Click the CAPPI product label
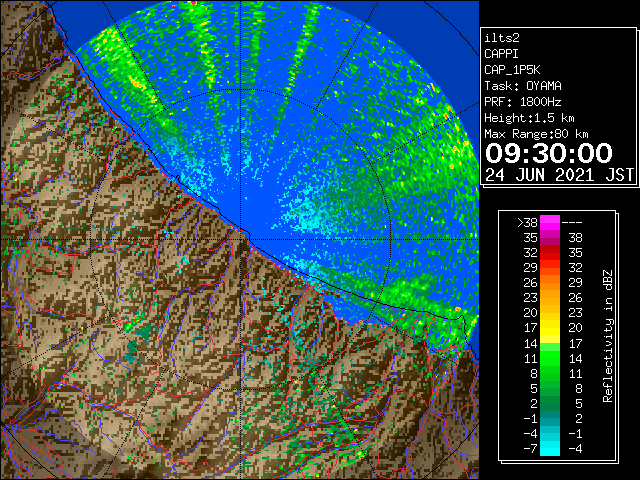Screen dimensions: 640x480 501,54
